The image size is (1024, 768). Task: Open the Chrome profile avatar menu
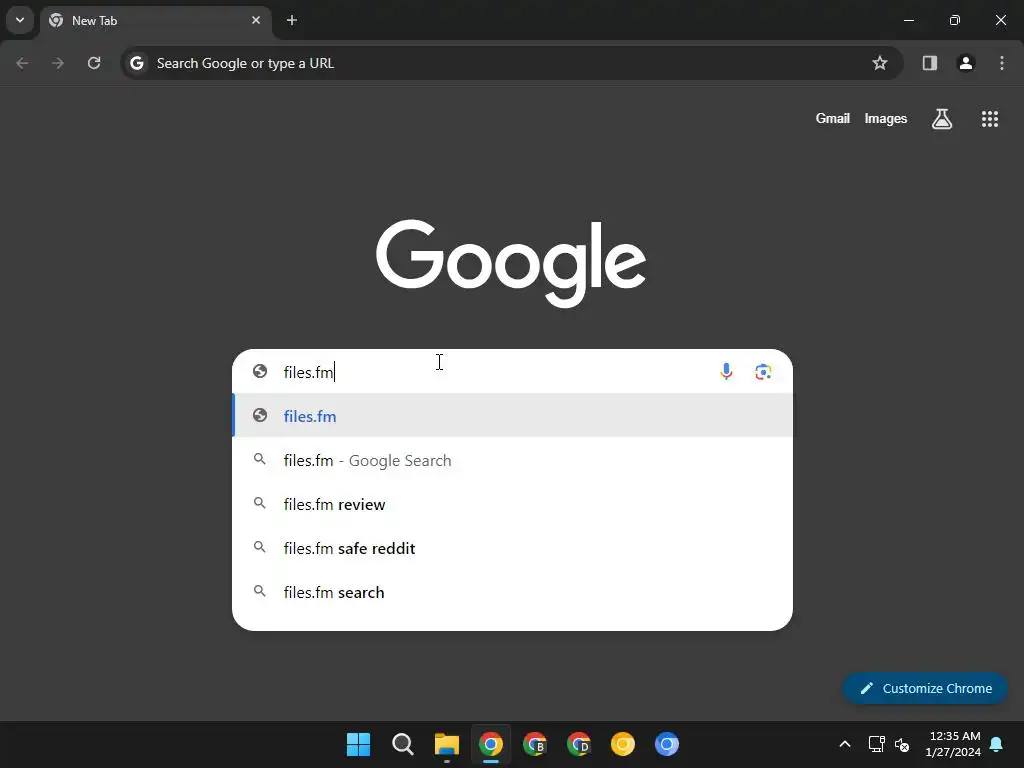(966, 63)
